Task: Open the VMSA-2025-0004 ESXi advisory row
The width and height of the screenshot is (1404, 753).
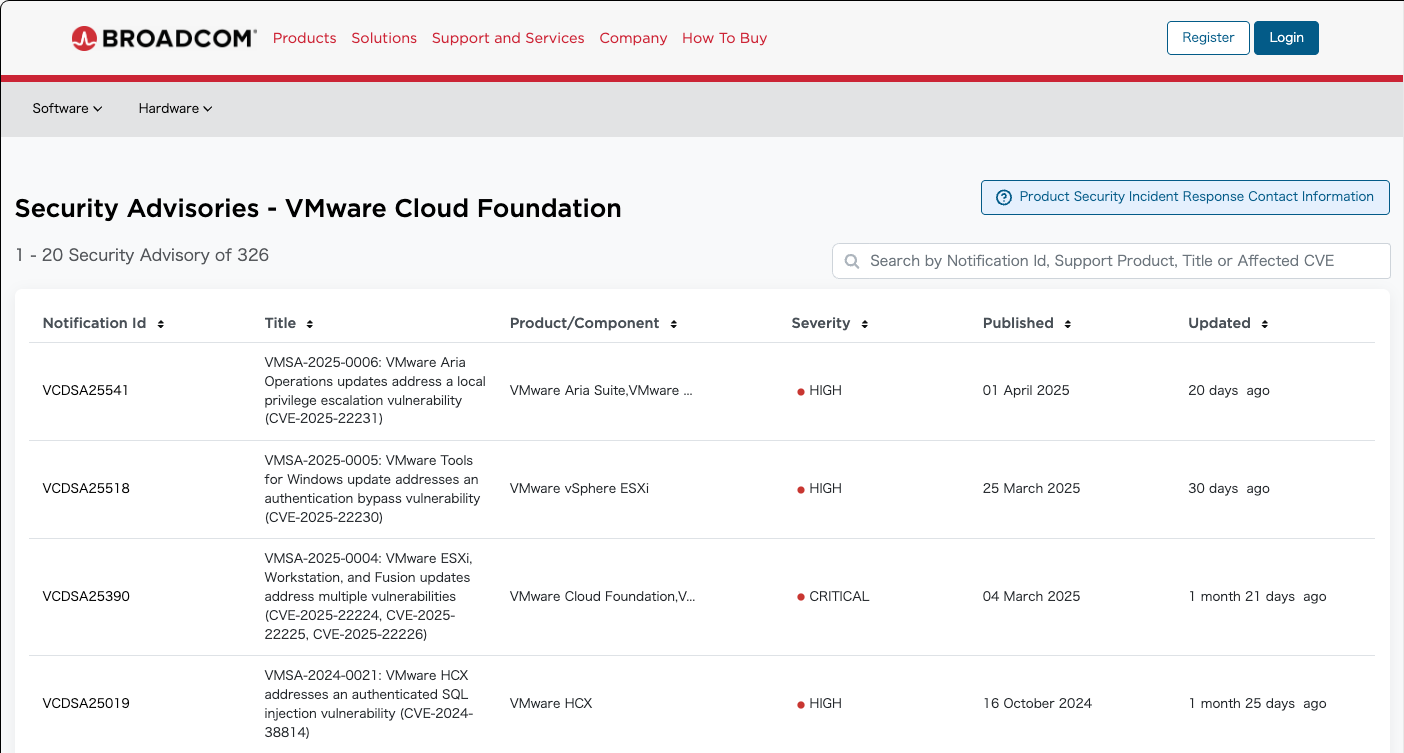Action: pyautogui.click(x=367, y=596)
